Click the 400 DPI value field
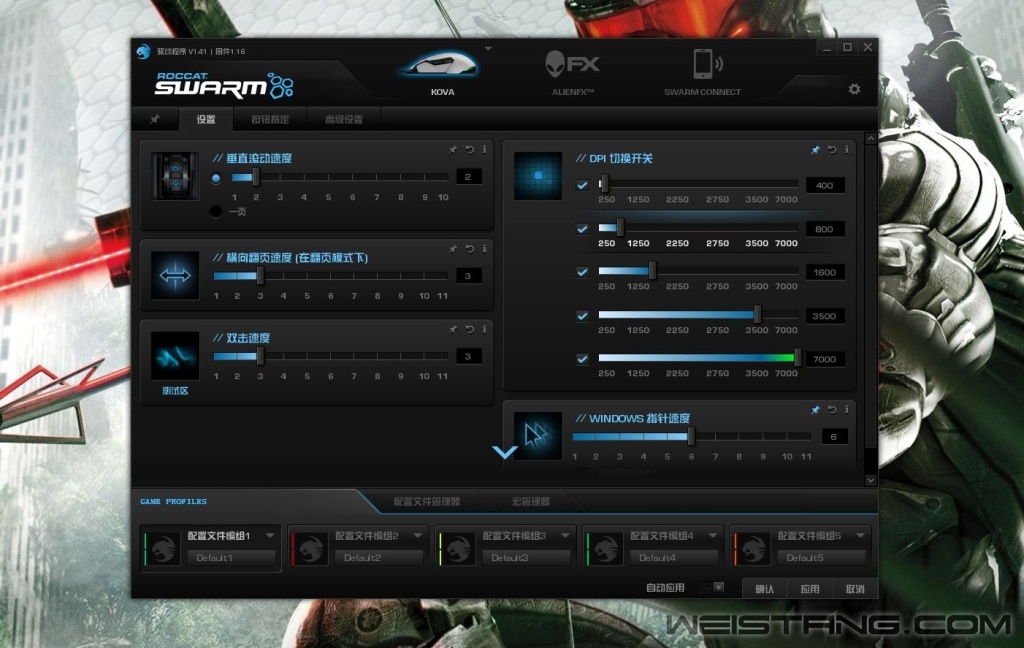 pyautogui.click(x=825, y=186)
